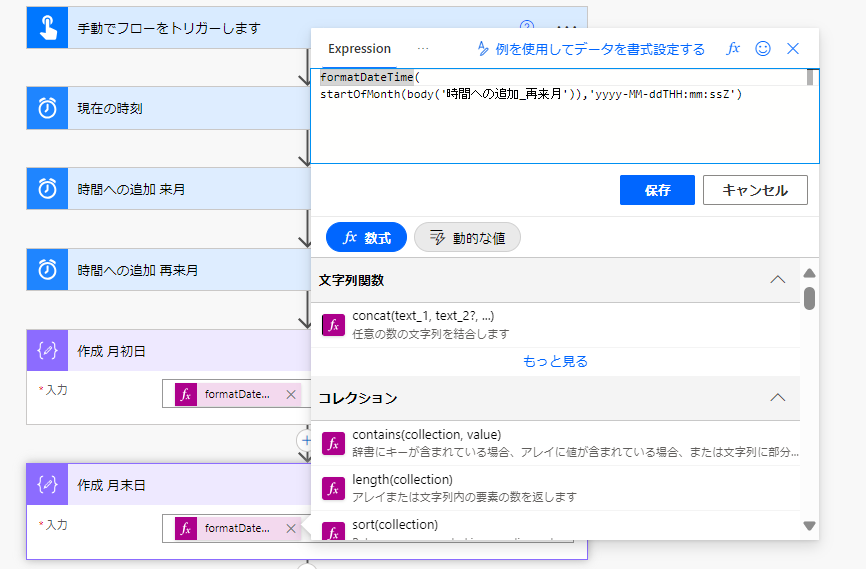Insert contains(collection, value) function
866x569 pixels.
(556, 443)
